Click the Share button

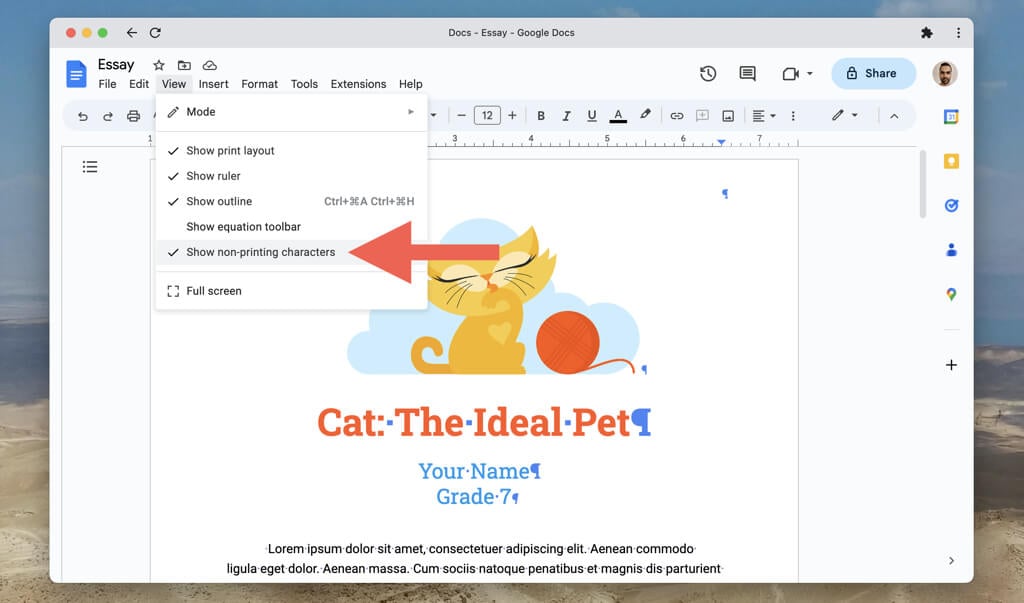(x=872, y=73)
